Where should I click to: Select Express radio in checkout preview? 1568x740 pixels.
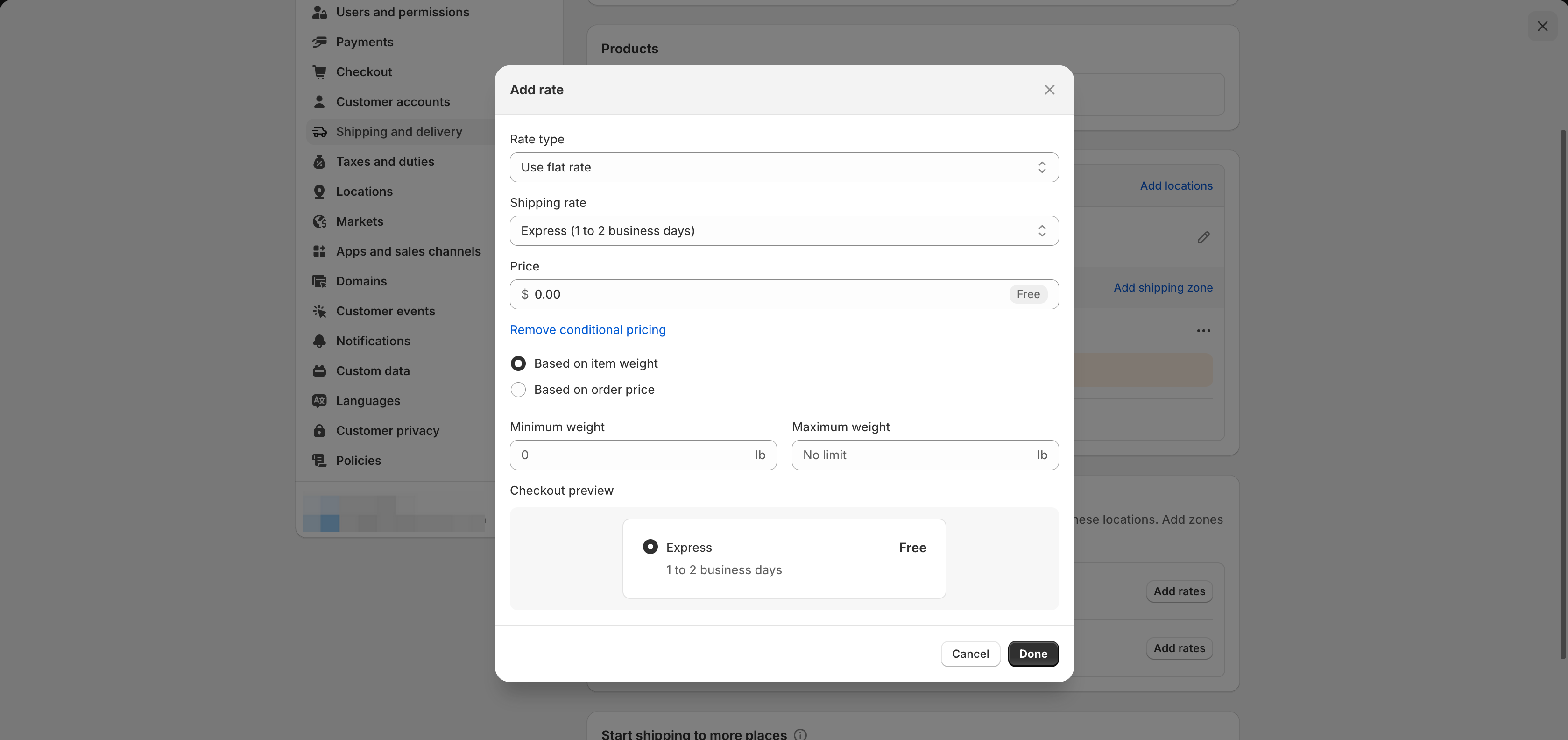tap(650, 547)
